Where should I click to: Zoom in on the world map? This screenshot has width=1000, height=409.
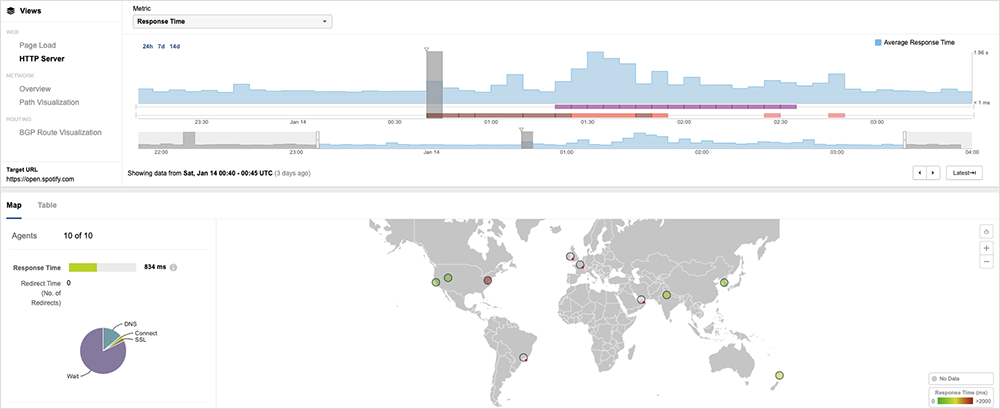986,247
